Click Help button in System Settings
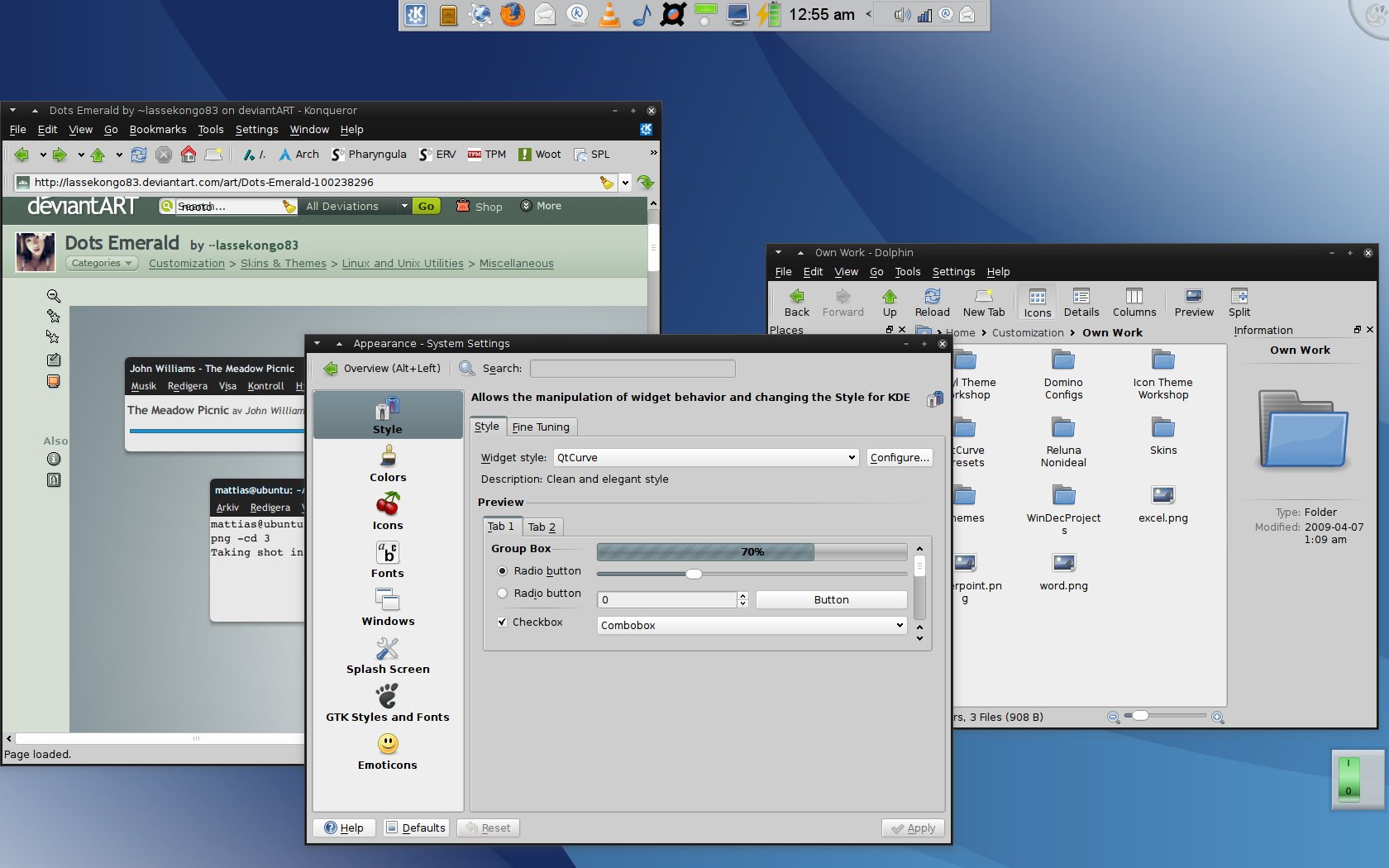This screenshot has height=868, width=1389. (344, 828)
